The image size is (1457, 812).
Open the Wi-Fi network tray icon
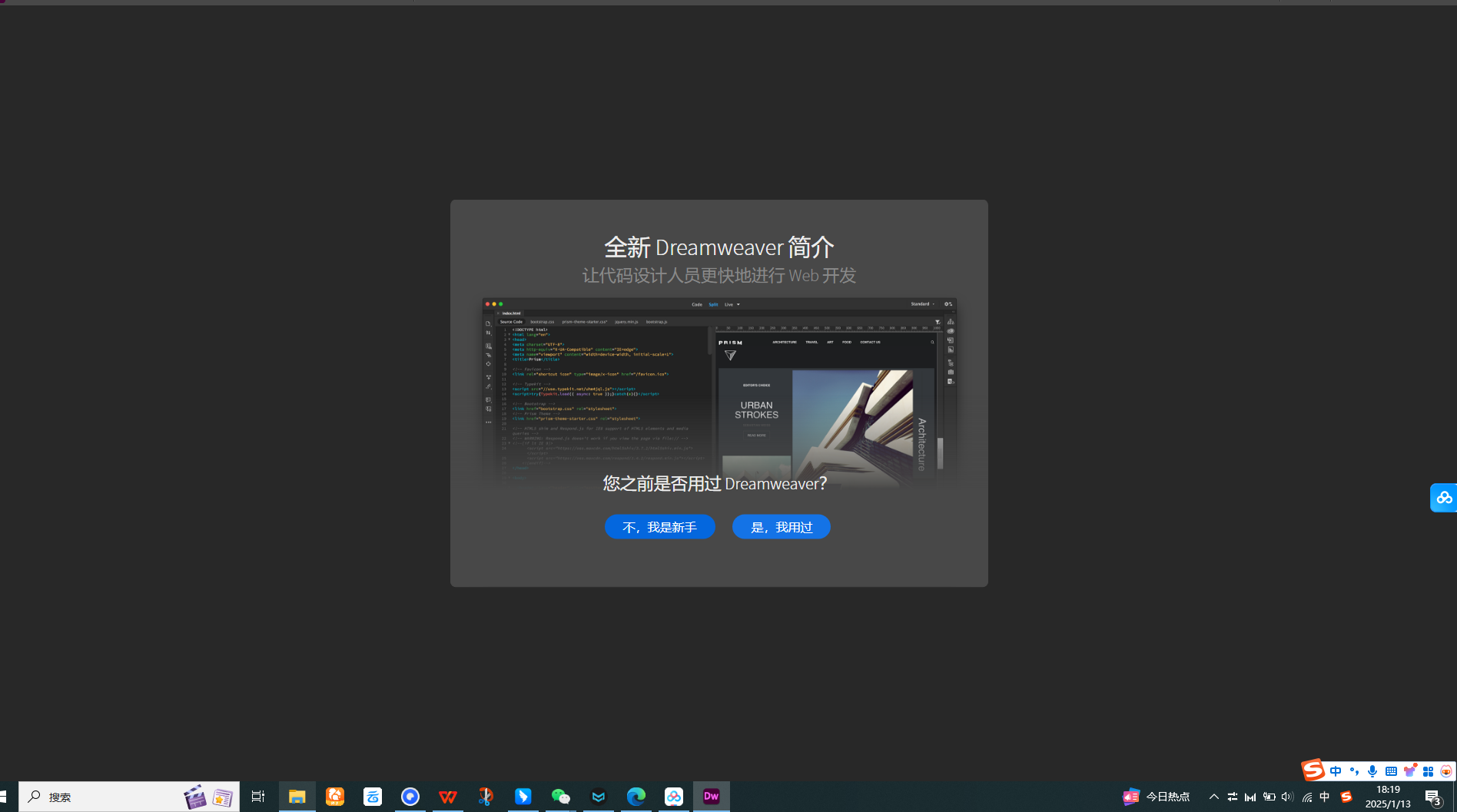point(1306,797)
